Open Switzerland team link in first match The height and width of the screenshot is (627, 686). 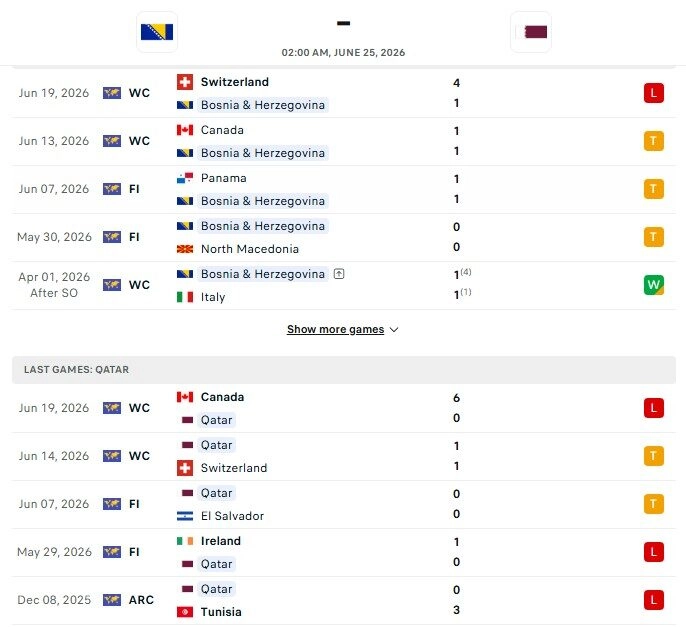(x=234, y=82)
